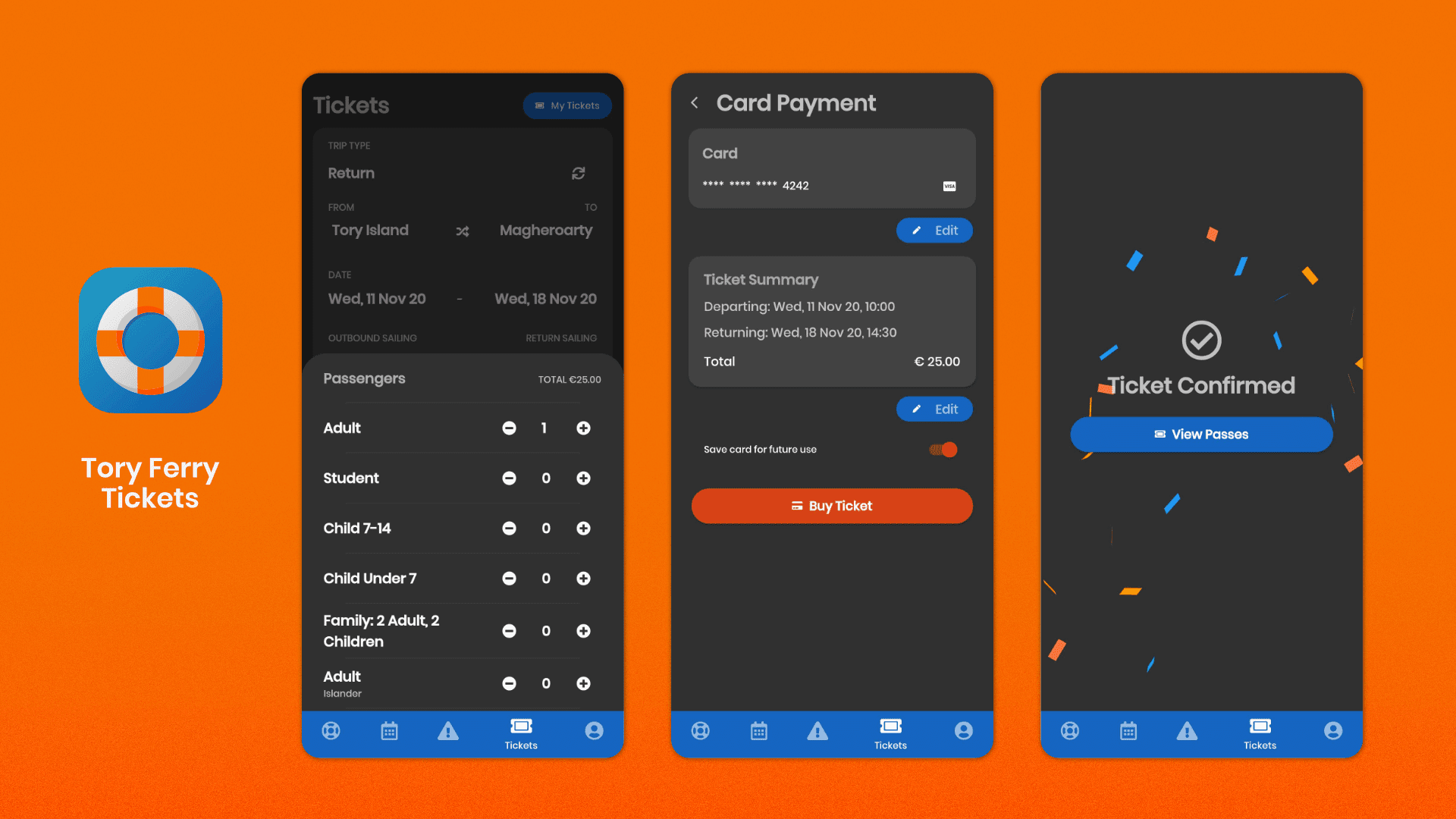
Task: Expand return sailing selector
Action: pos(560,338)
